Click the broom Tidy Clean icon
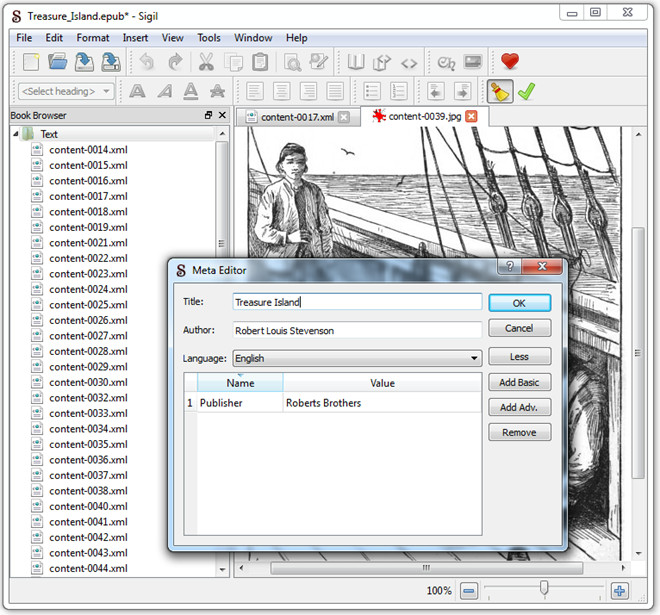The height and width of the screenshot is (615, 660). coord(500,91)
